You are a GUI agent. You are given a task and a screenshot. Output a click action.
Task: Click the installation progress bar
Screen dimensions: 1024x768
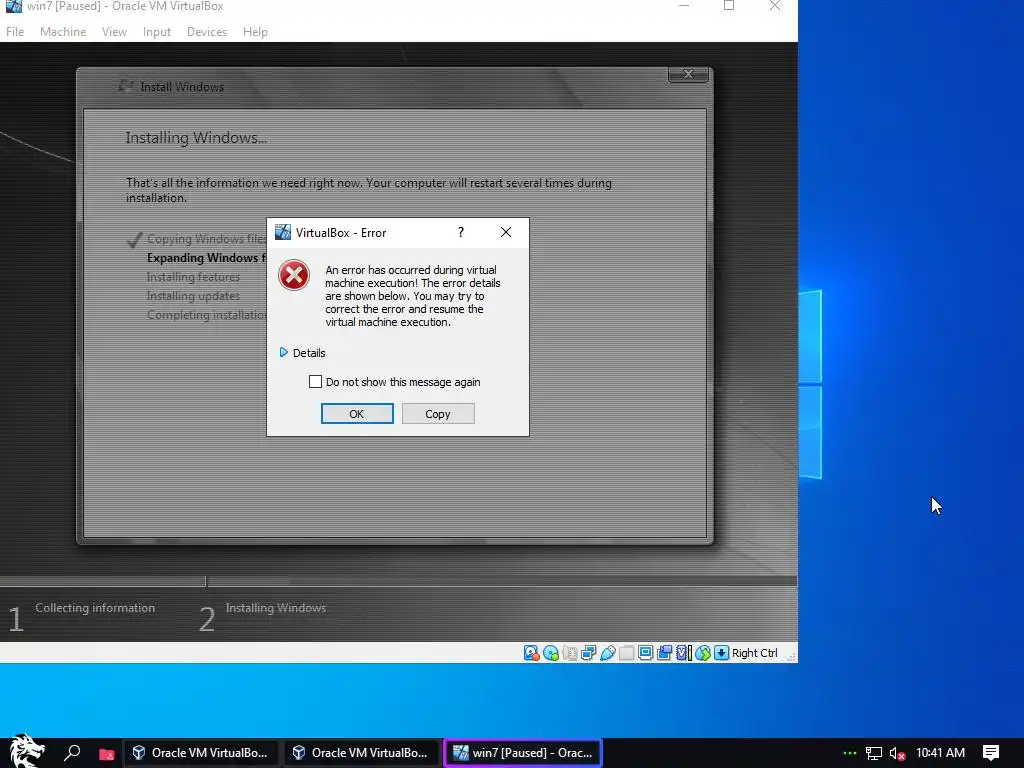pyautogui.click(x=398, y=581)
